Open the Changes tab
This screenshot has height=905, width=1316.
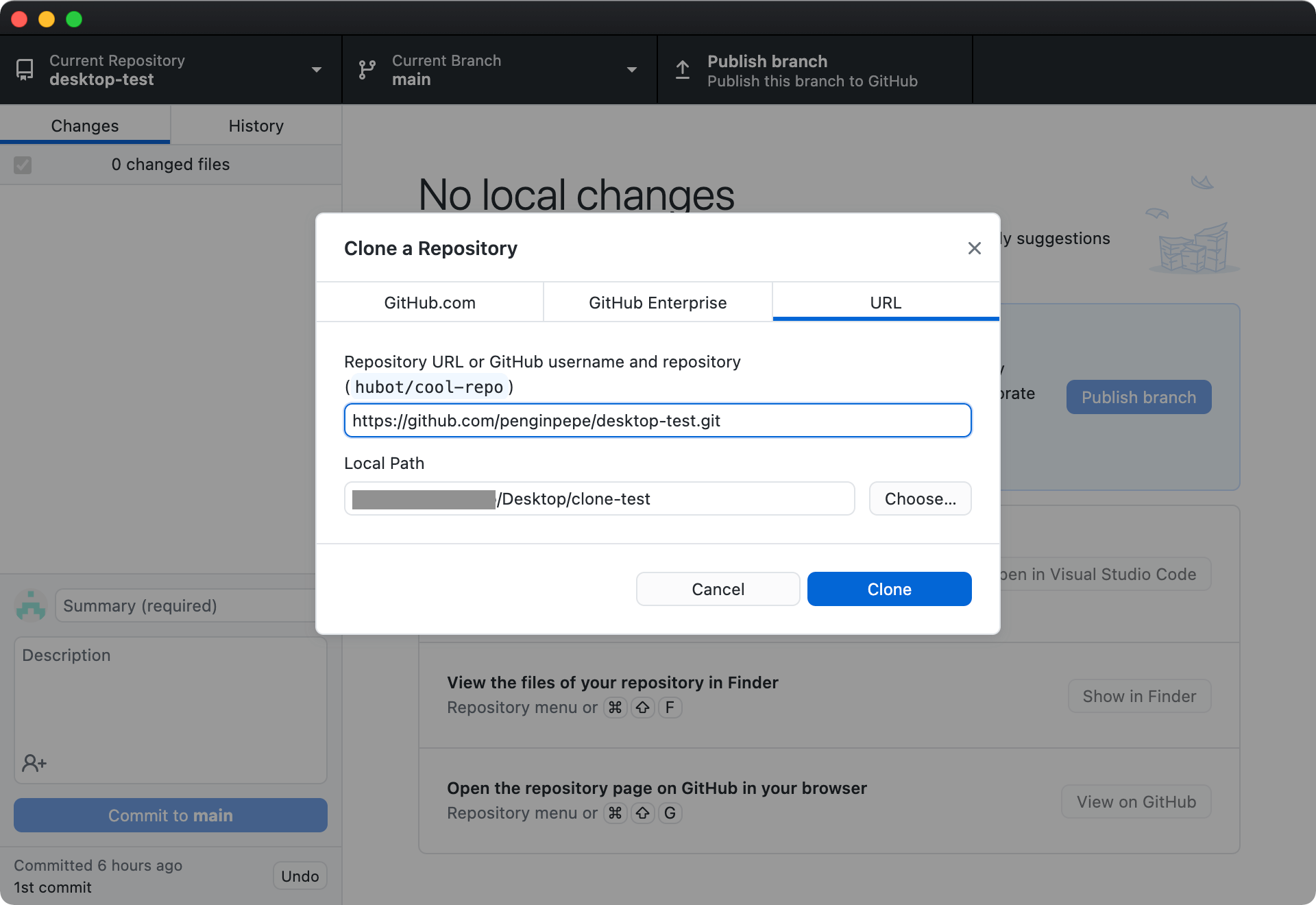[85, 125]
